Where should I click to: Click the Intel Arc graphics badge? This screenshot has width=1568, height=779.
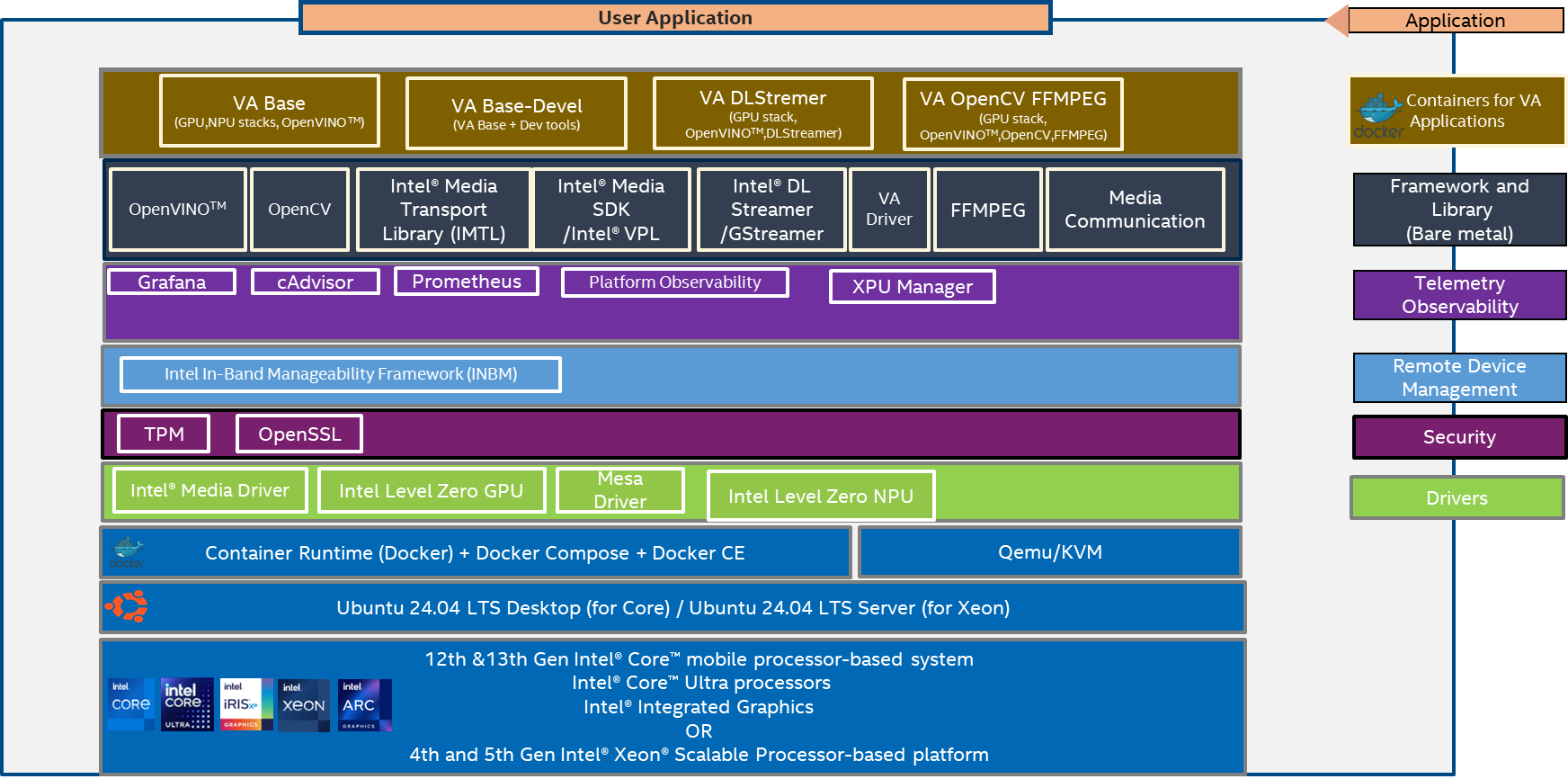tap(365, 705)
